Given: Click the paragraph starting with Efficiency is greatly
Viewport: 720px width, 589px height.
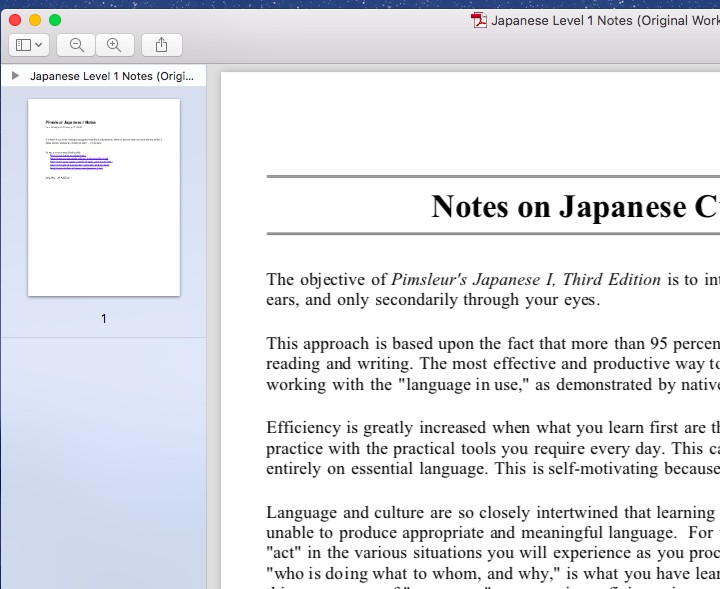Looking at the screenshot, I should click(492, 448).
